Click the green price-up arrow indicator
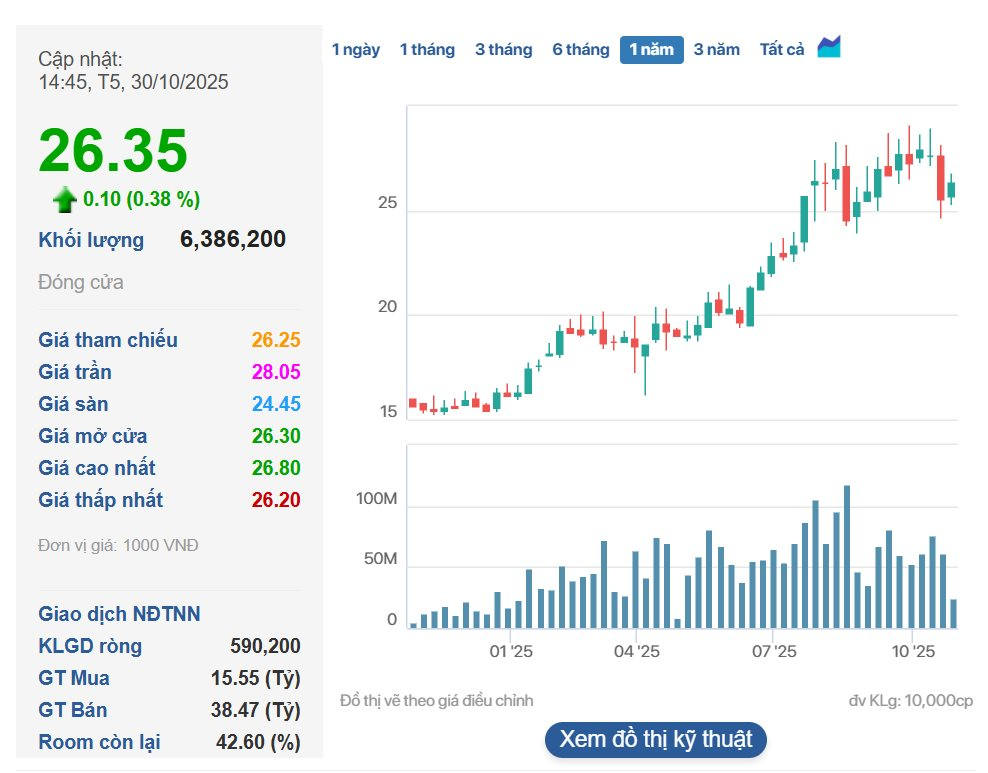The width and height of the screenshot is (988, 773). (65, 198)
